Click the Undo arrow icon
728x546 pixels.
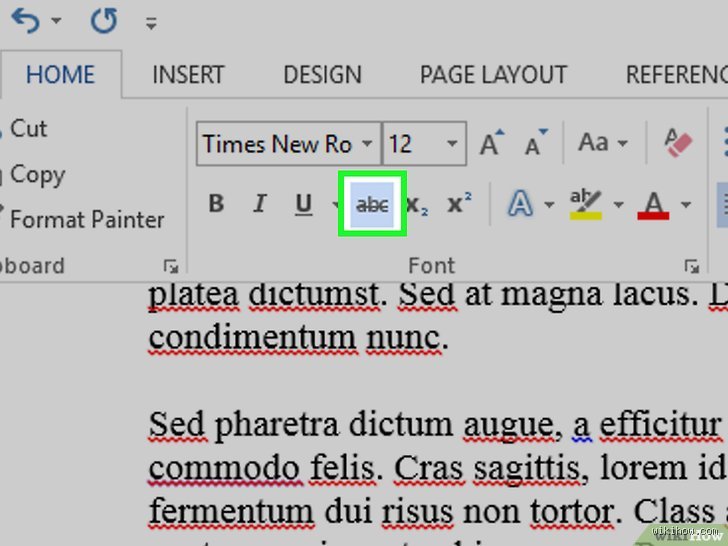pyautogui.click(x=26, y=21)
